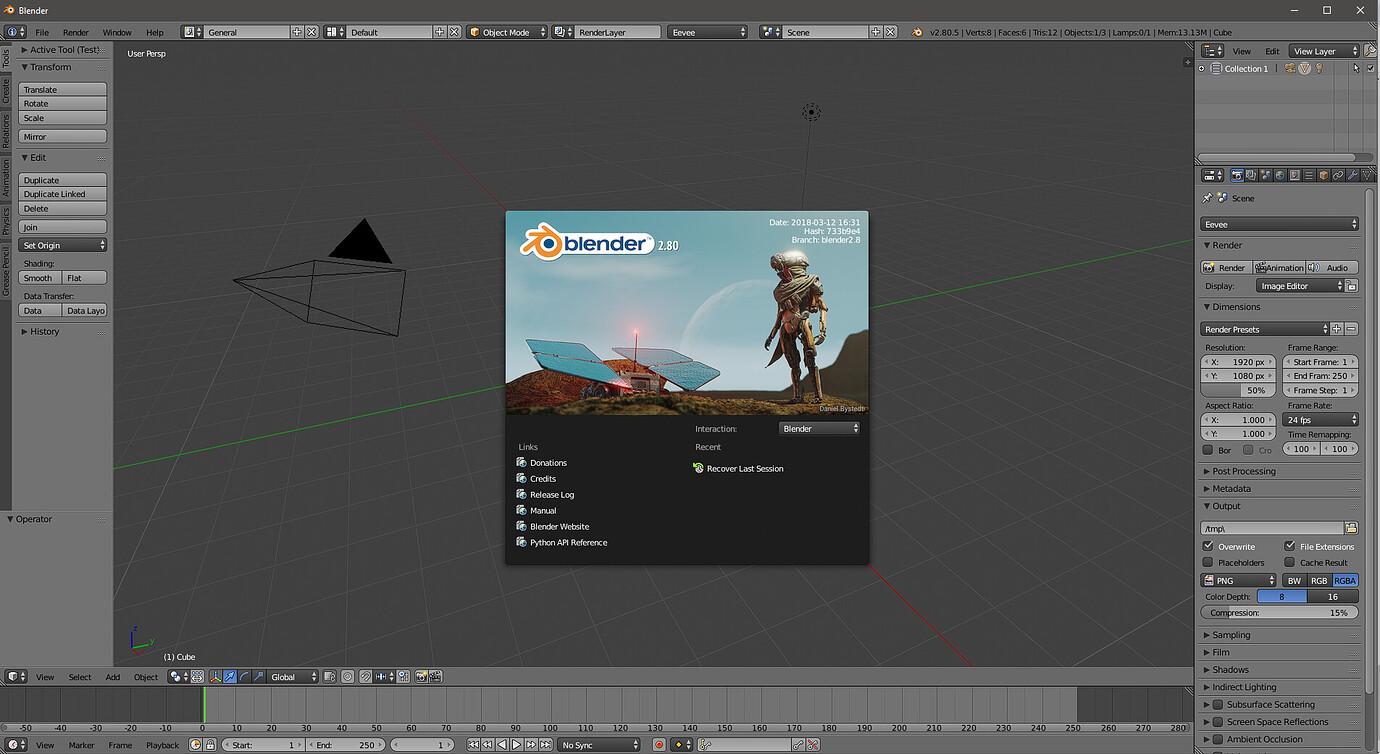The height and width of the screenshot is (754, 1380).
Task: Adjust the Compression 15% slider
Action: pos(1280,612)
